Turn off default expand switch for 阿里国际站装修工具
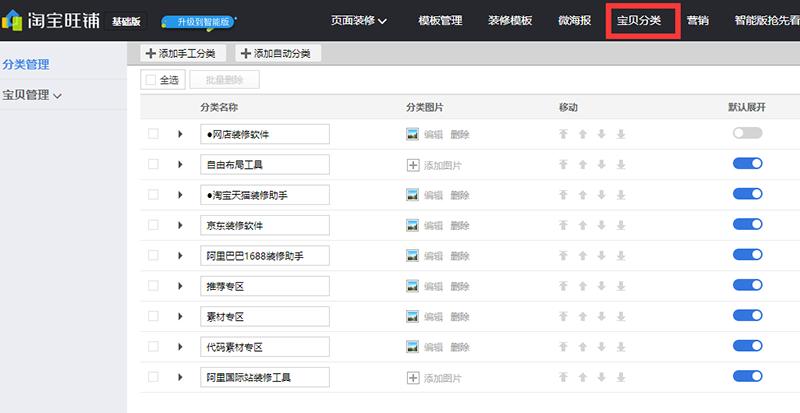The width and height of the screenshot is (800, 413). (x=747, y=378)
